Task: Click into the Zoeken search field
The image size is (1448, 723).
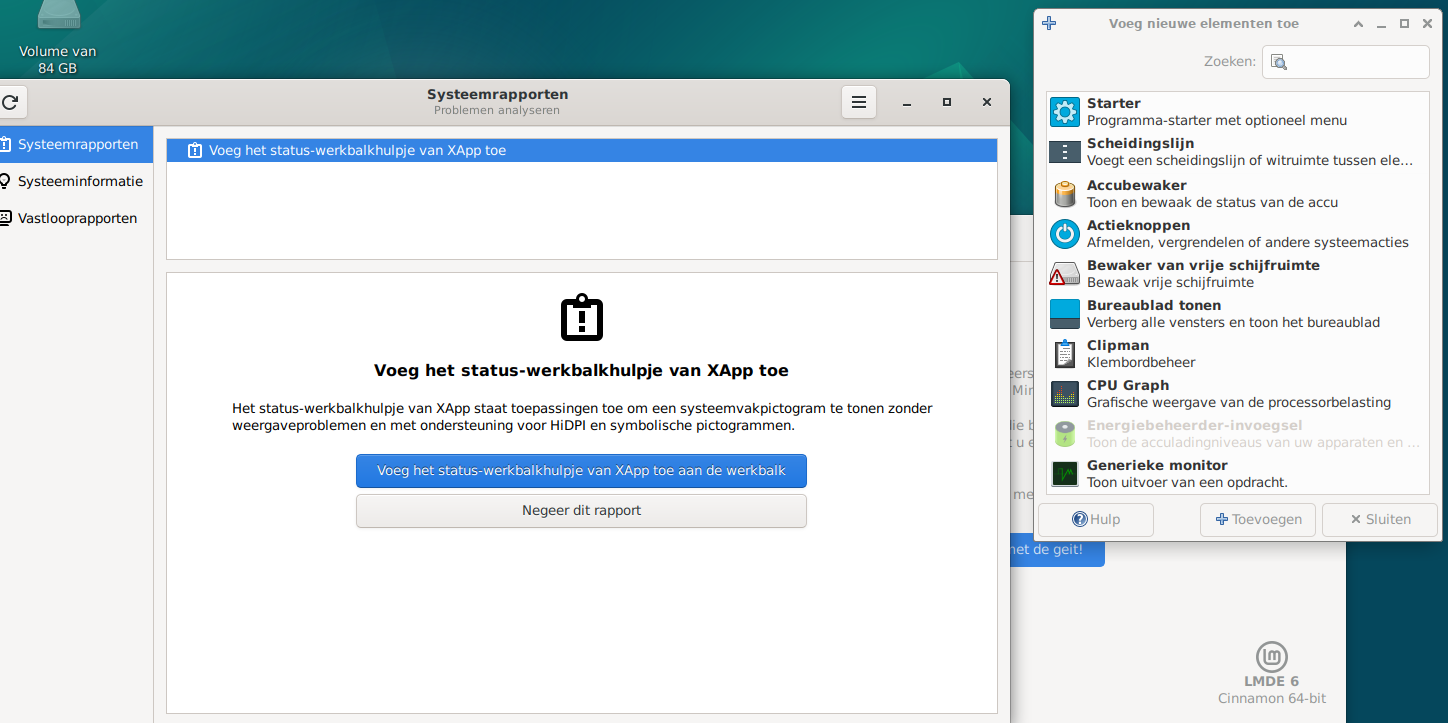Action: (x=1346, y=62)
